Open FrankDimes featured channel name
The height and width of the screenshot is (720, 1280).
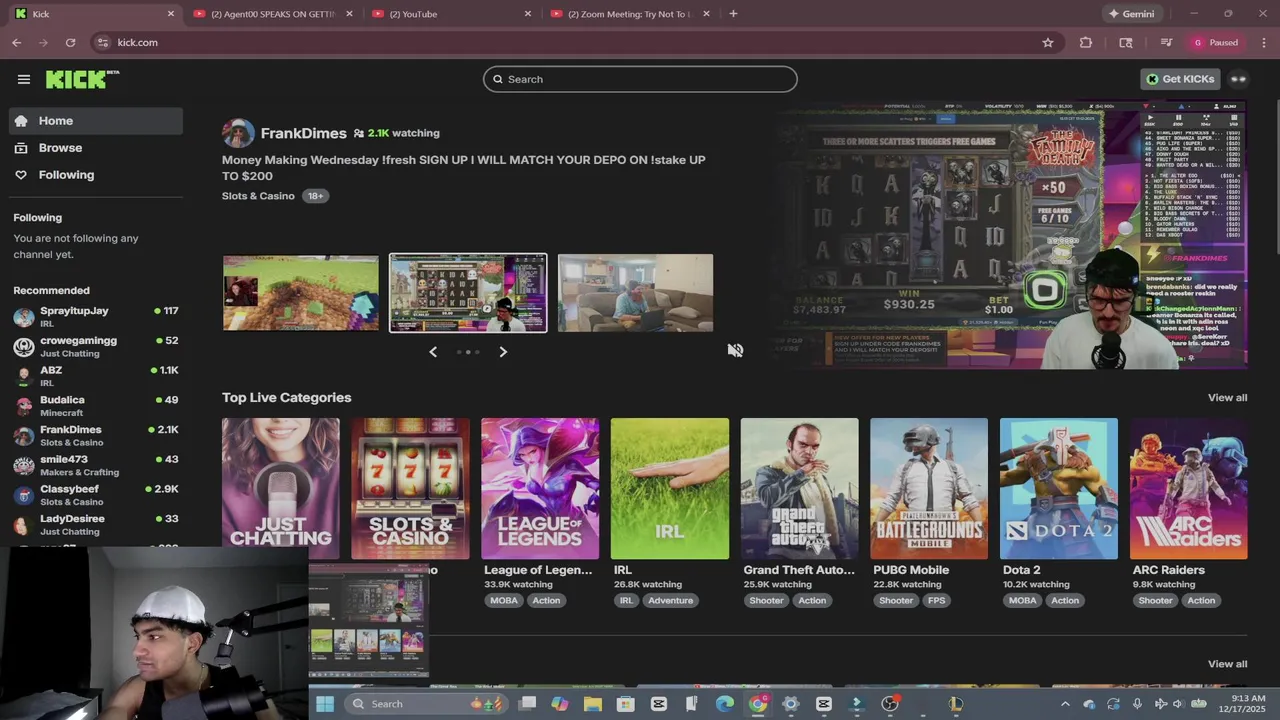click(x=303, y=133)
